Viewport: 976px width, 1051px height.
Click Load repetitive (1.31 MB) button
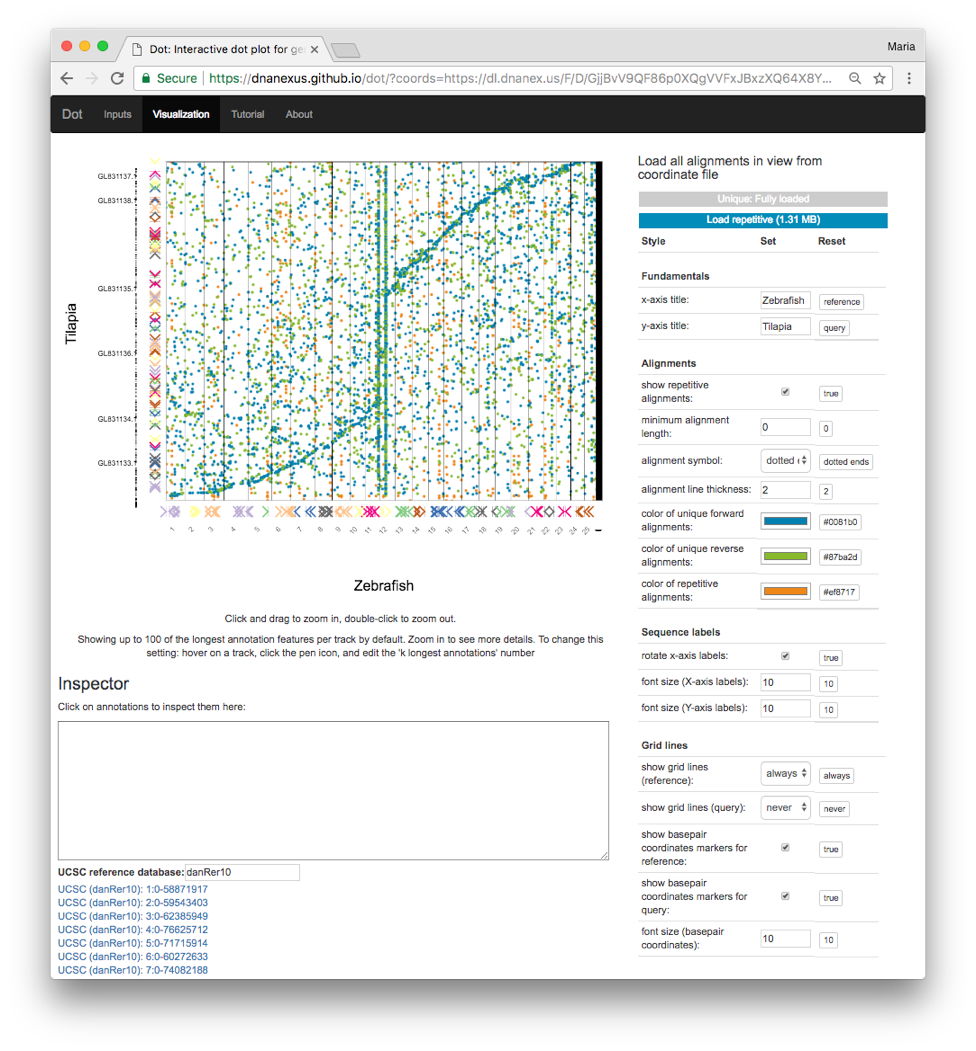pyautogui.click(x=763, y=220)
